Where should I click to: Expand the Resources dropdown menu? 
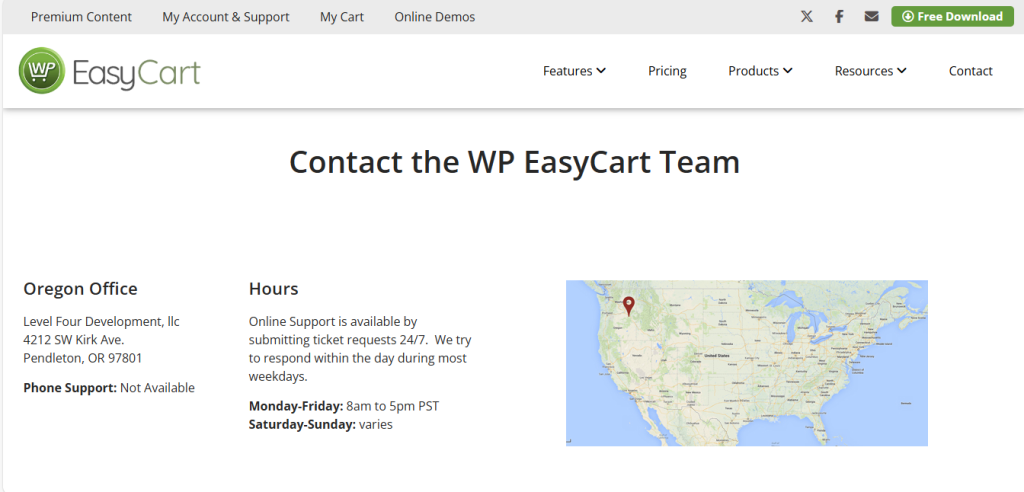pos(871,71)
